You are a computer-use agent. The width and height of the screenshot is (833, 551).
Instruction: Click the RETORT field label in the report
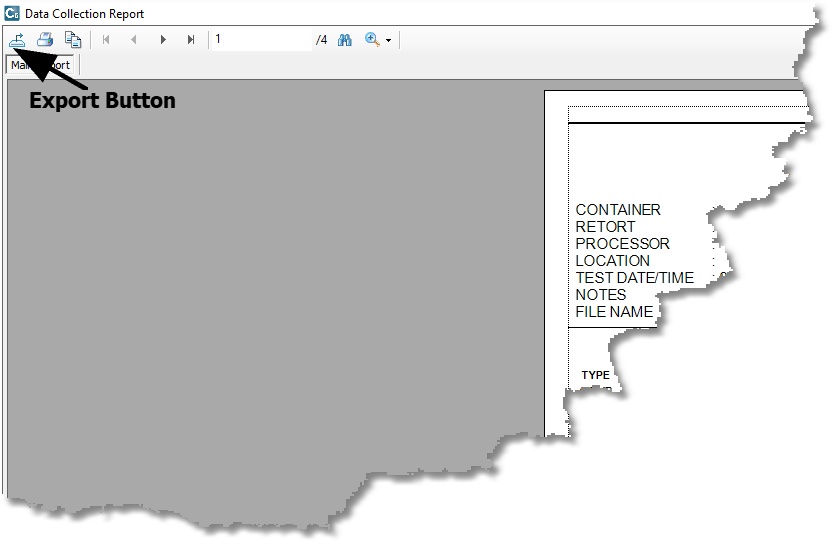605,227
